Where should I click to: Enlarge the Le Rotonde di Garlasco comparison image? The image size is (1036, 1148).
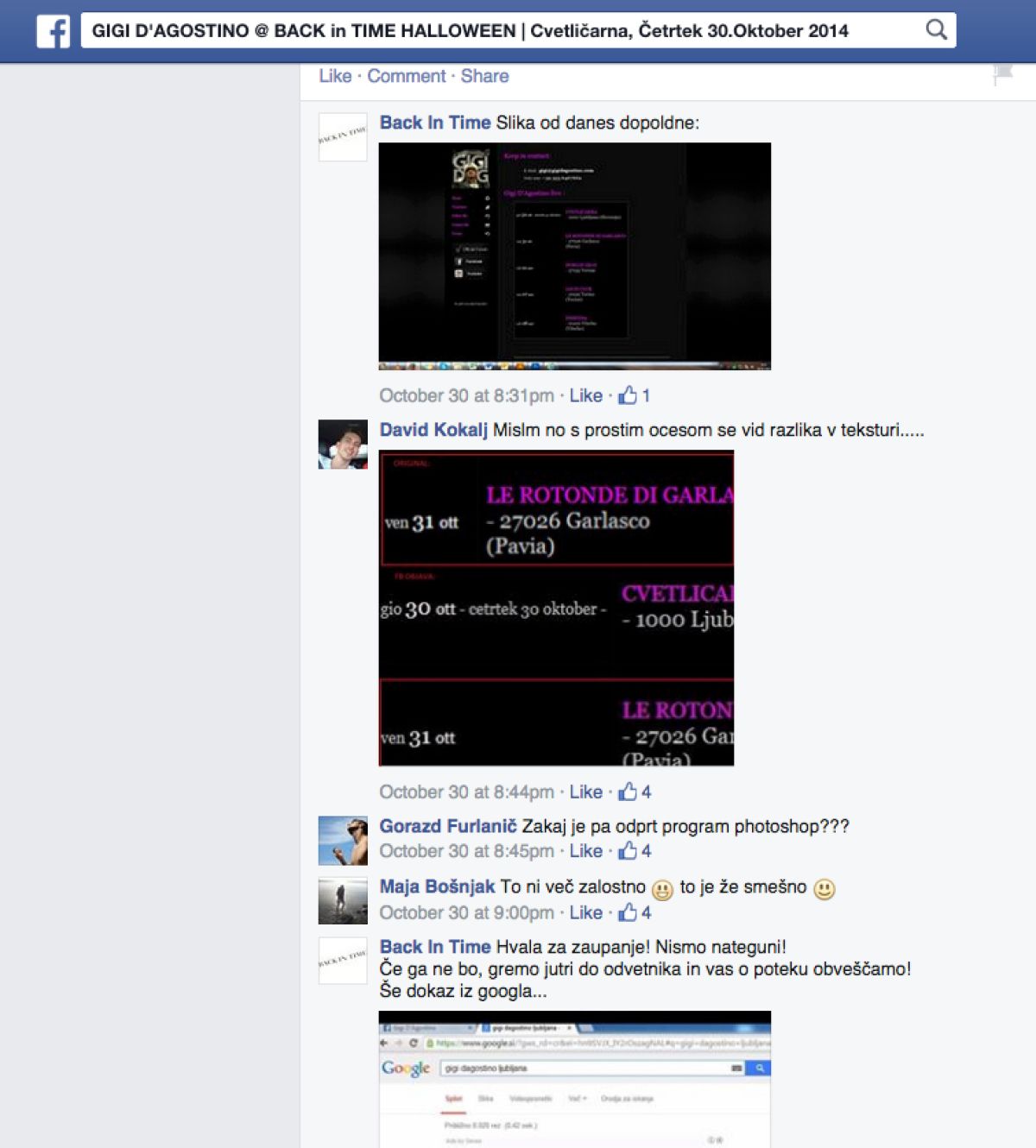(x=557, y=608)
